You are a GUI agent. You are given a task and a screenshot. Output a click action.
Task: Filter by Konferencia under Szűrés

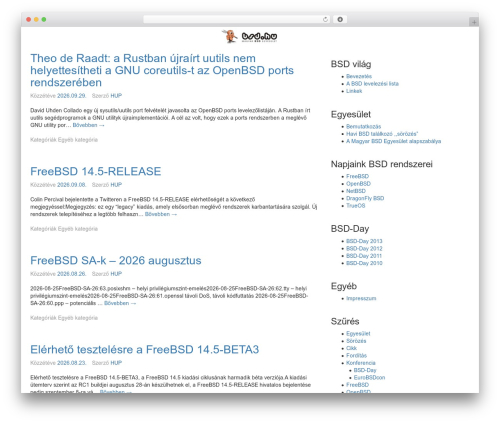click(361, 363)
